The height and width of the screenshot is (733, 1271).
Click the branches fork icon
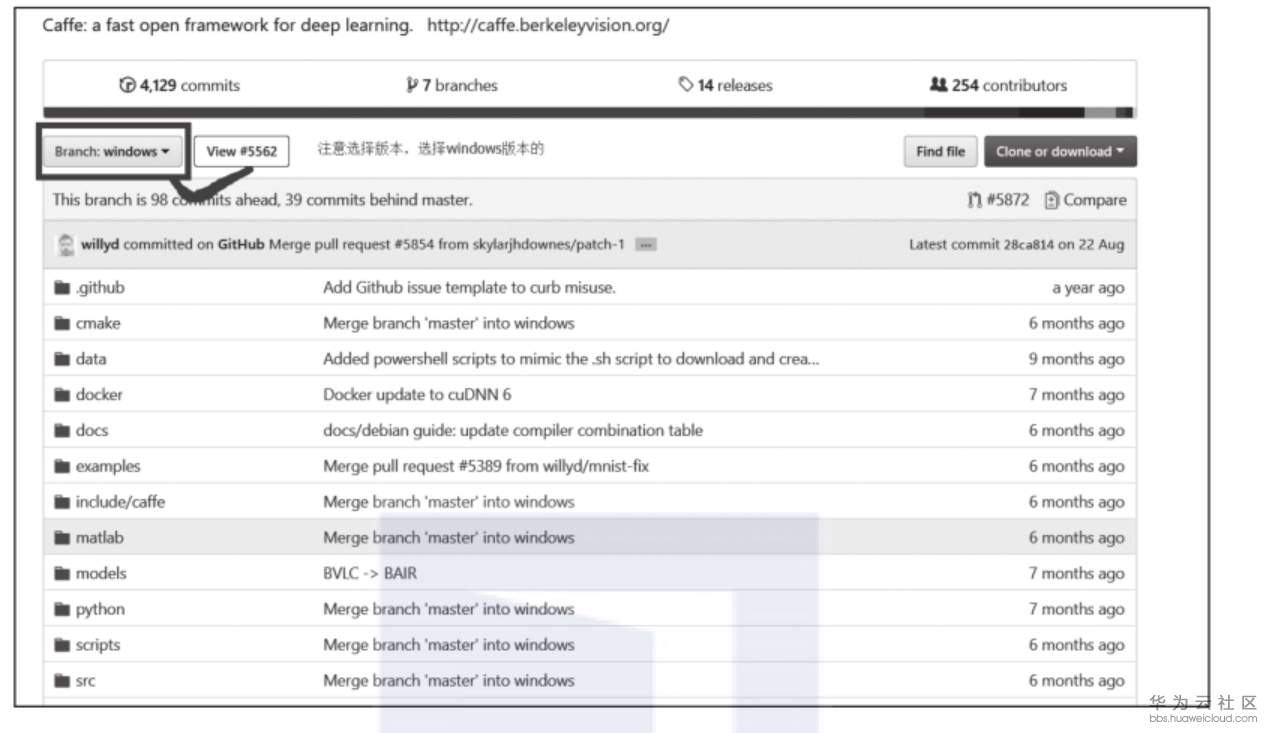[x=411, y=85]
